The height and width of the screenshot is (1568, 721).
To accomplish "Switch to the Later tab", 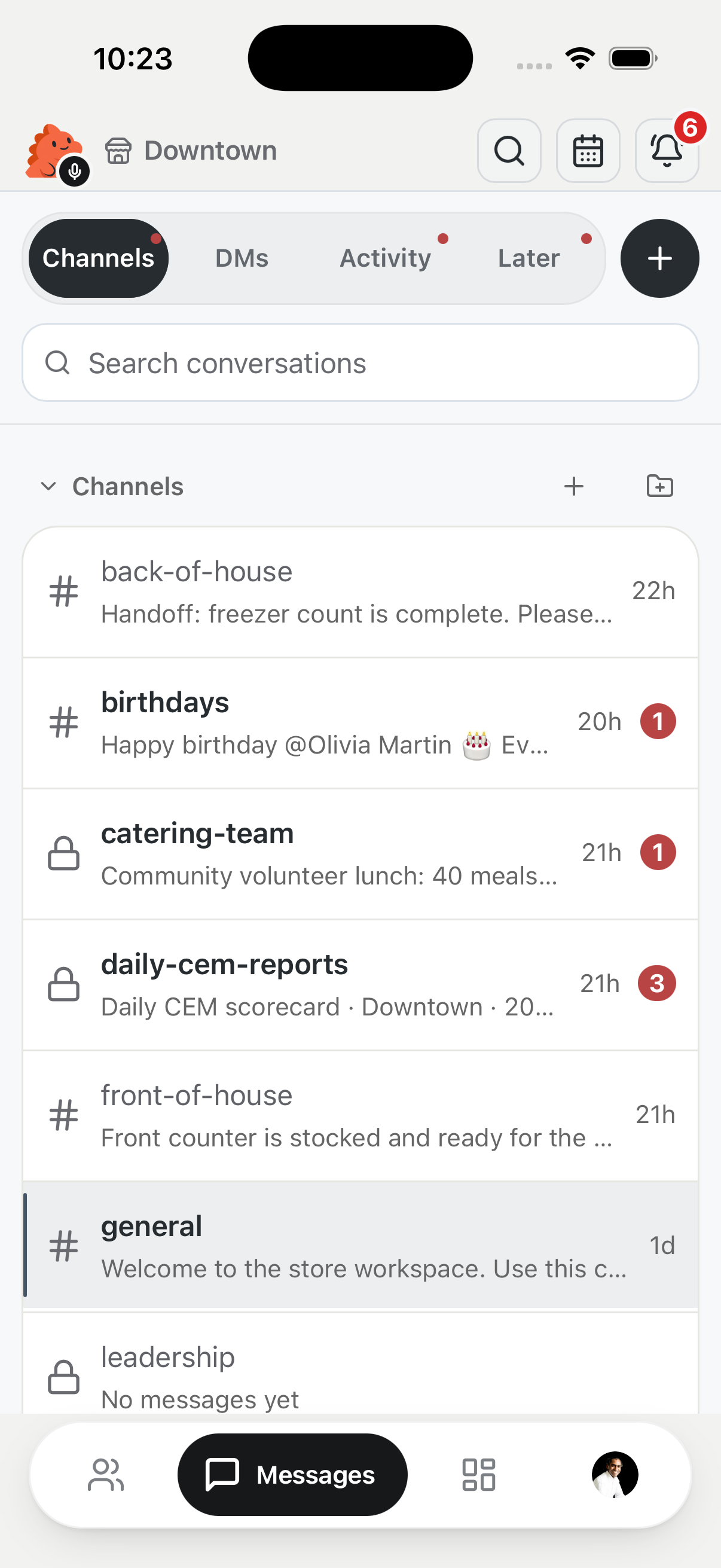I will coord(528,258).
